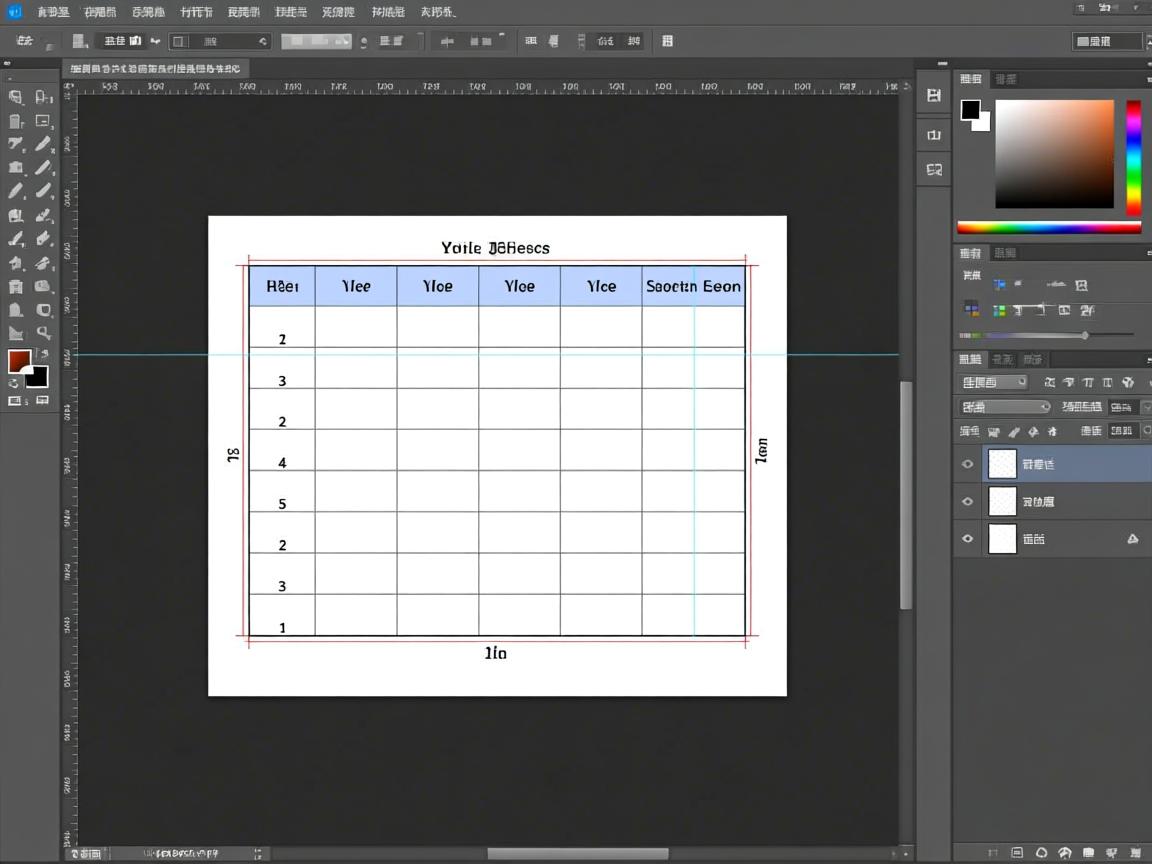Click the bottom icon in collapsed panel dock

tap(934, 170)
